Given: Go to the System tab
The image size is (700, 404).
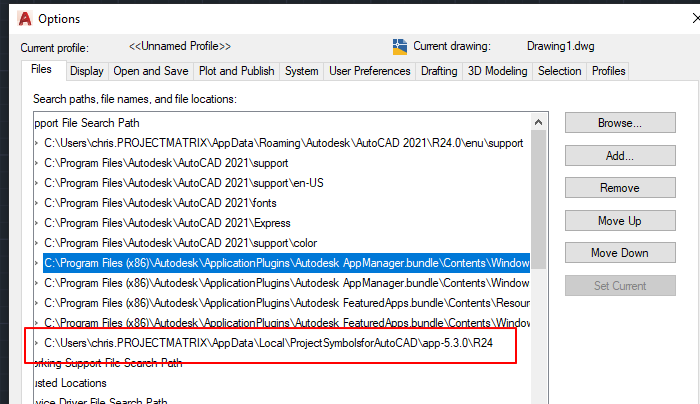Looking at the screenshot, I should 302,71.
